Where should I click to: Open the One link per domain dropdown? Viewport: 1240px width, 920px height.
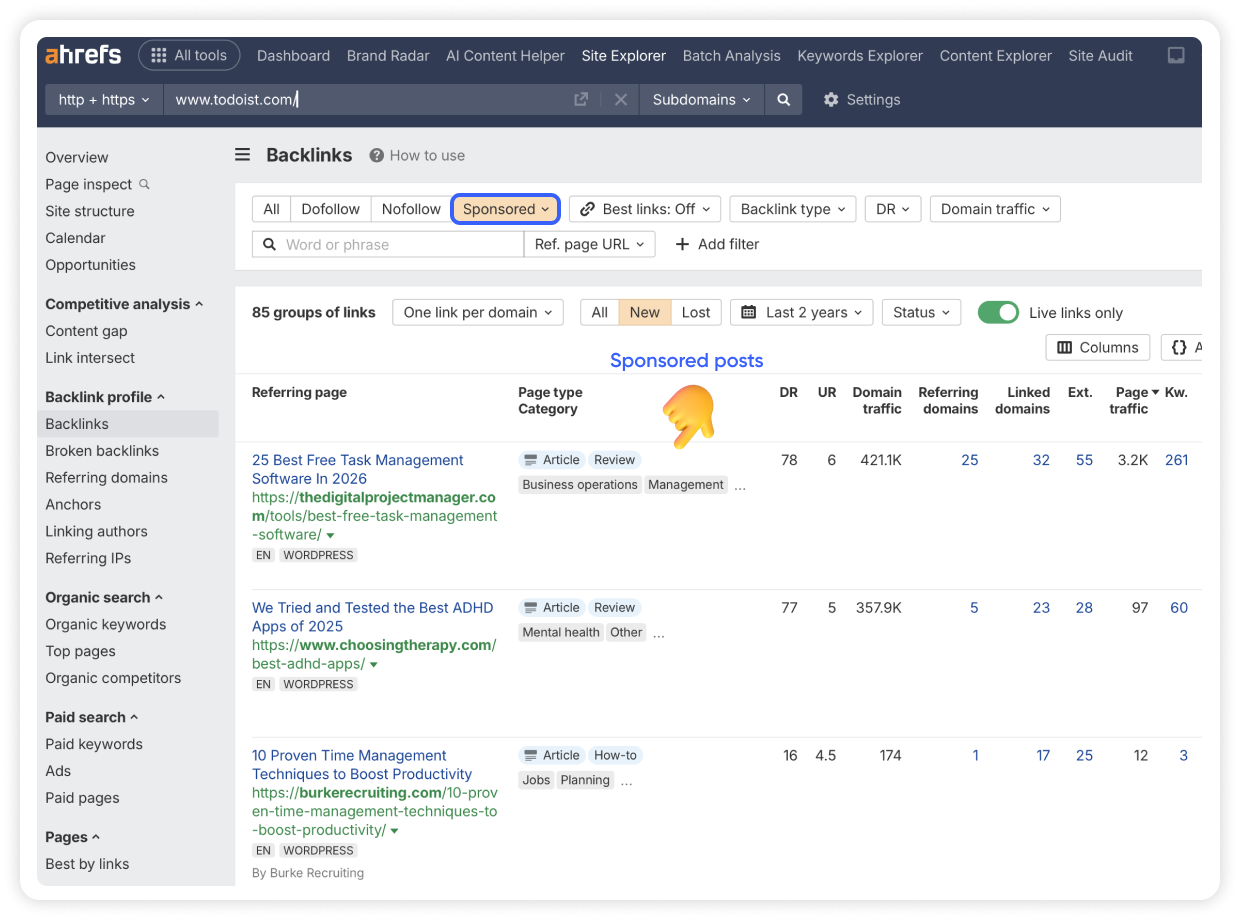point(477,312)
